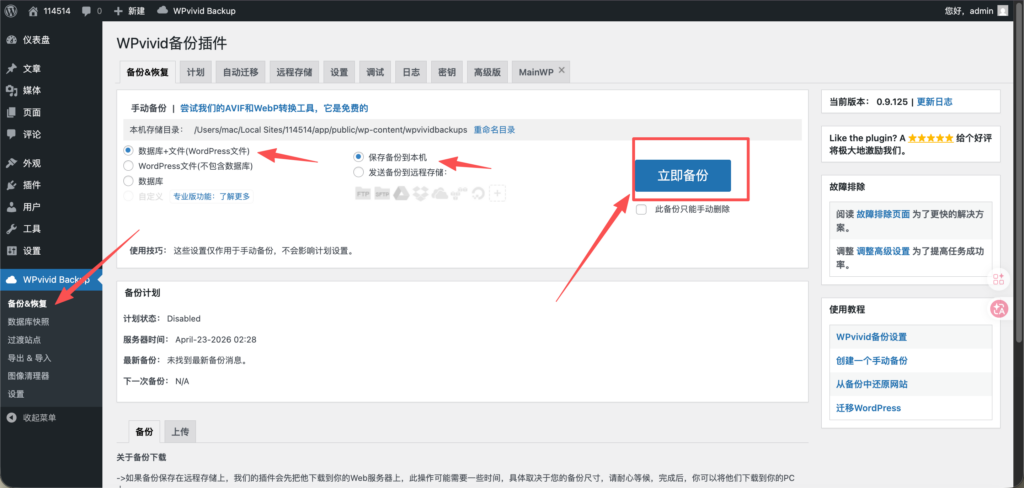The width and height of the screenshot is (1024, 488).
Task: Click the FTP remote storage icon
Action: click(x=362, y=193)
